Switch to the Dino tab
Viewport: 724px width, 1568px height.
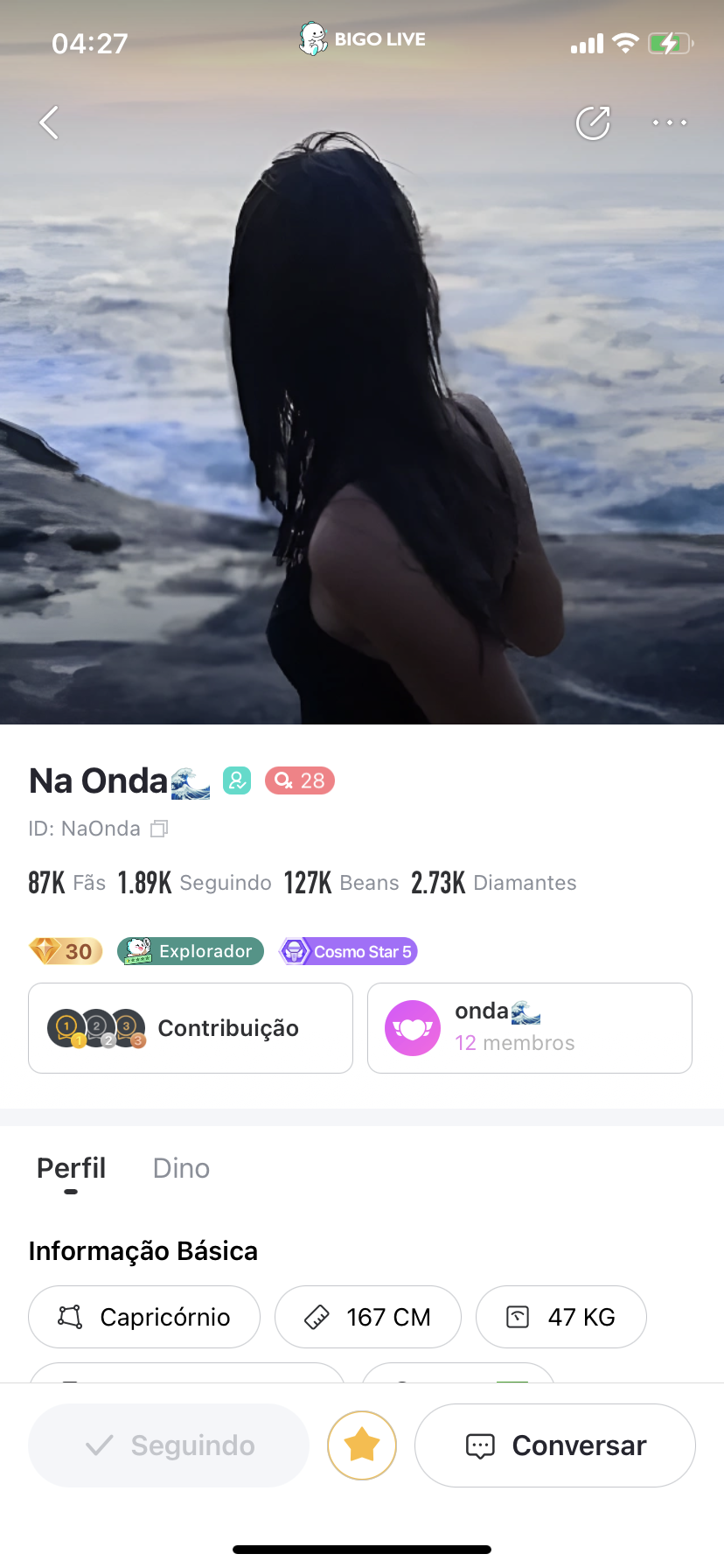click(x=181, y=1168)
